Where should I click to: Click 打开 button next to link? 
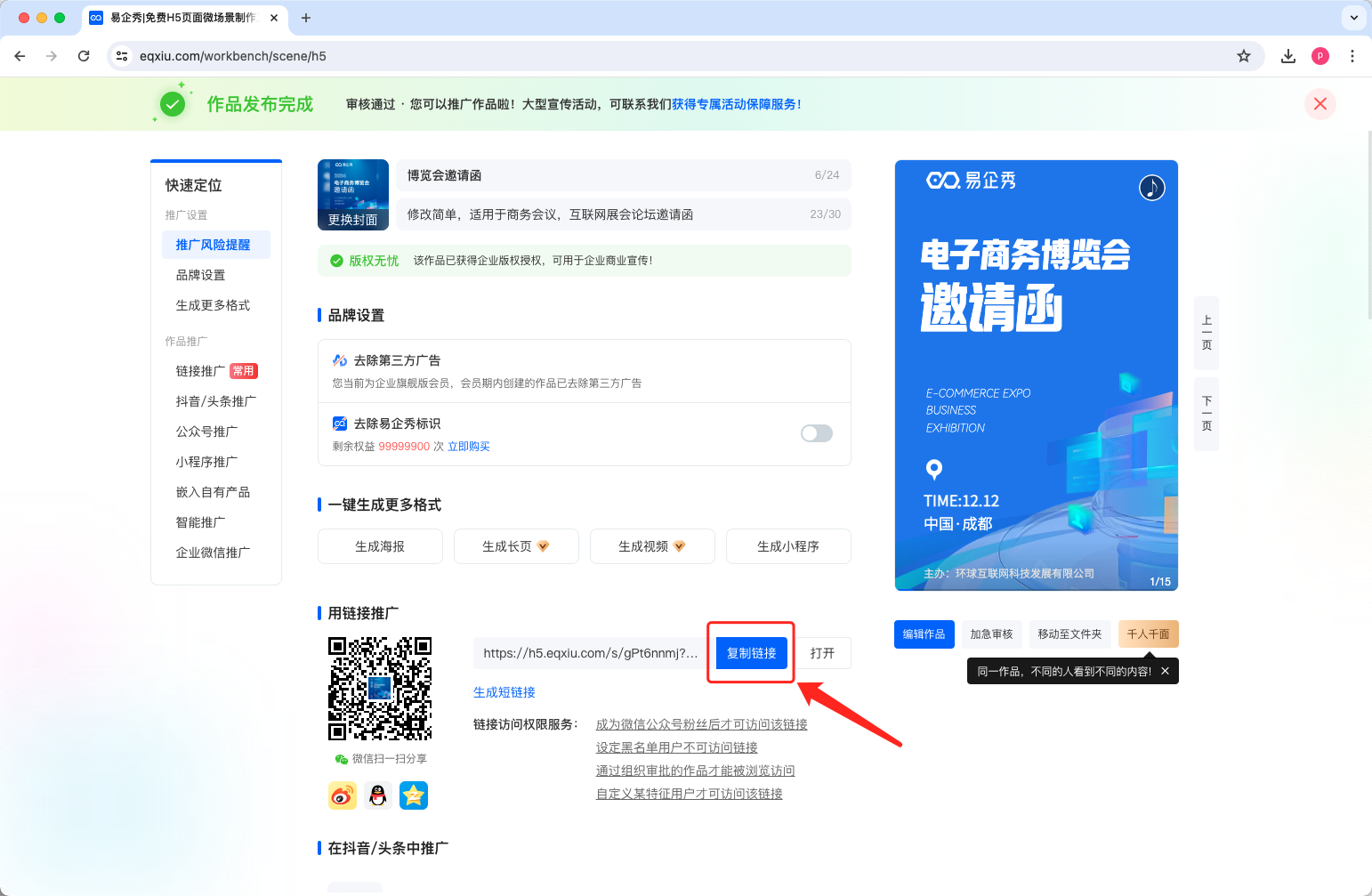[x=823, y=653]
